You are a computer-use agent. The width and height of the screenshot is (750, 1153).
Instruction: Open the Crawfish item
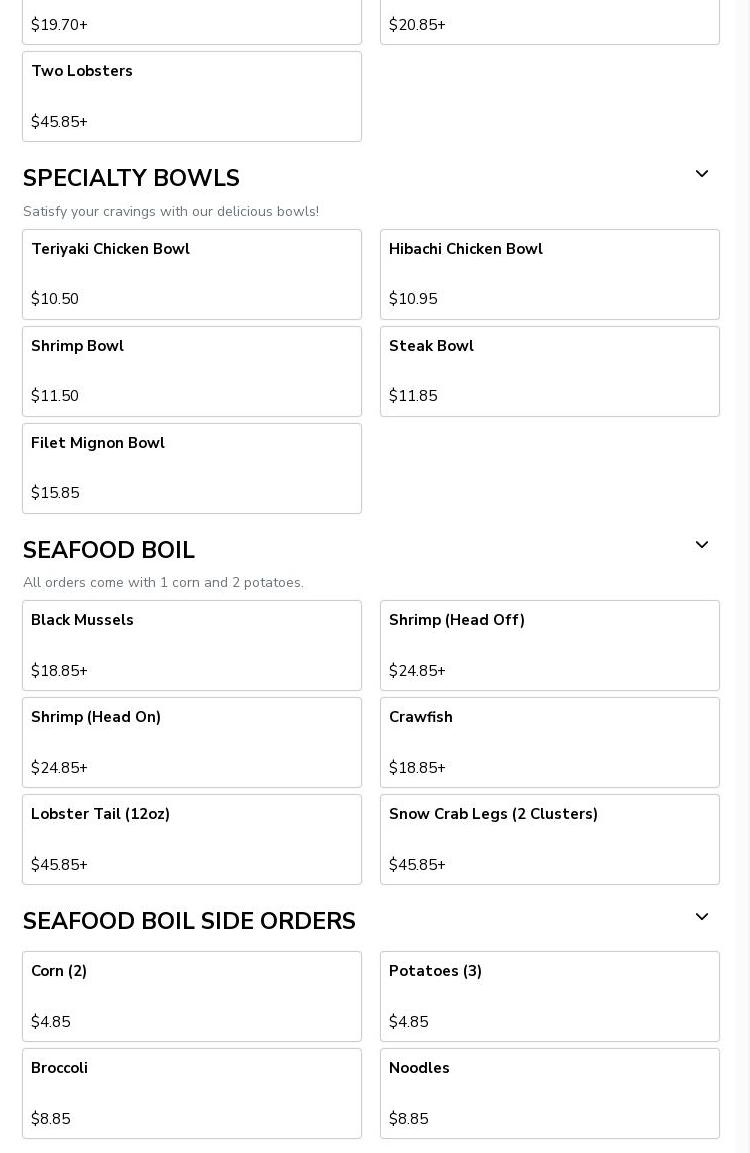coord(550,742)
